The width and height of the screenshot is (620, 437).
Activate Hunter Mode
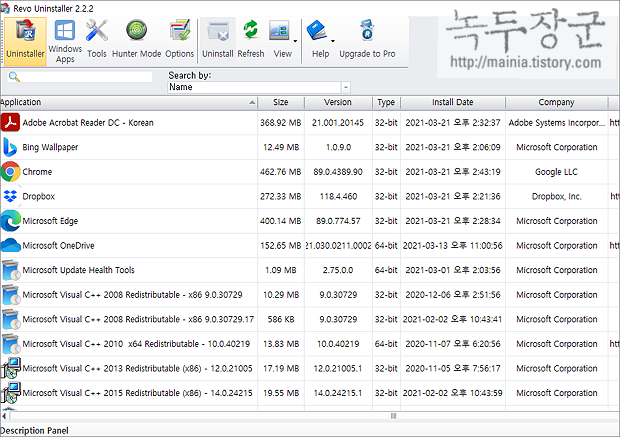(136, 40)
